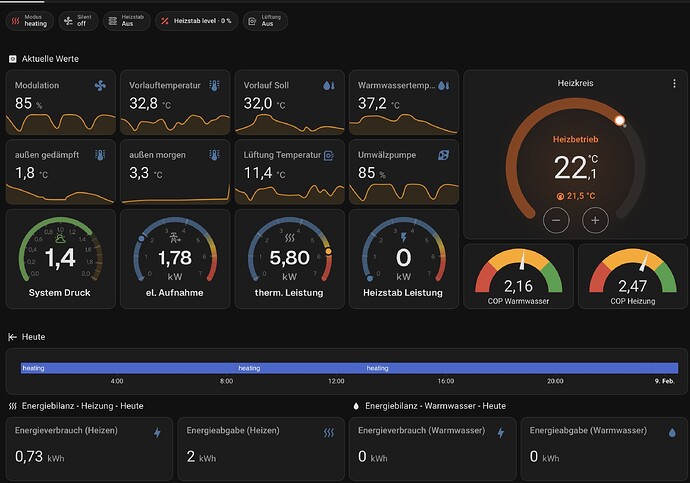Click lightning icon on Energieverbrauch (Warmwasser) card
The width and height of the screenshot is (690, 483).
500,433
